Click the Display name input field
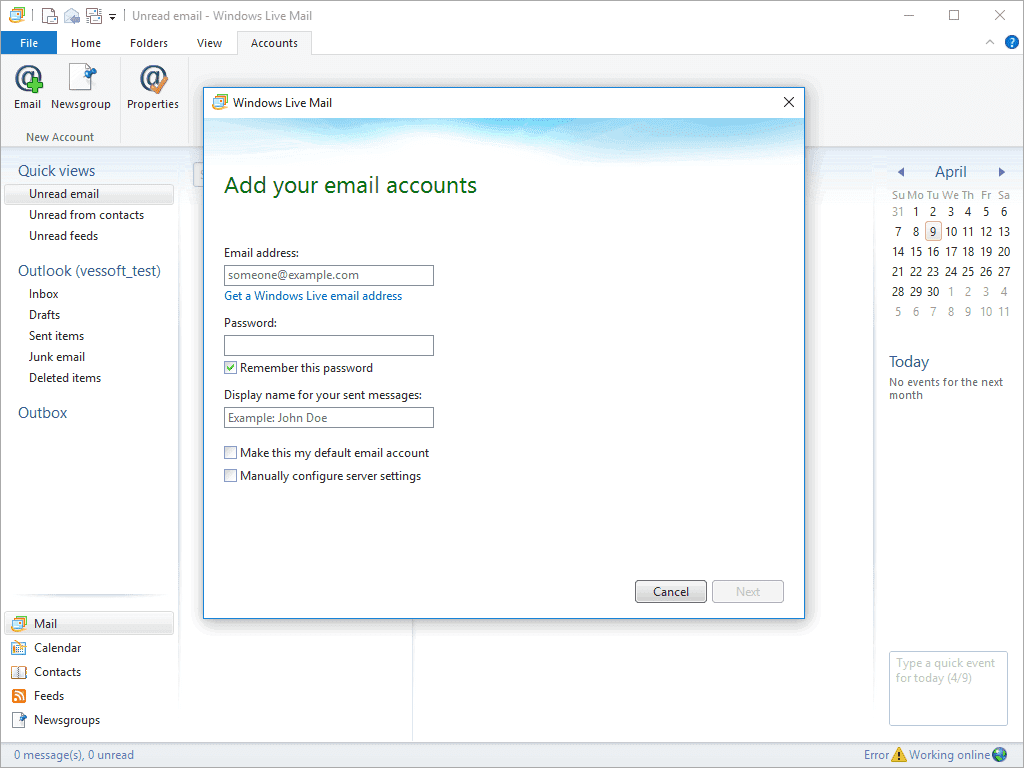The image size is (1024, 768). (x=328, y=418)
